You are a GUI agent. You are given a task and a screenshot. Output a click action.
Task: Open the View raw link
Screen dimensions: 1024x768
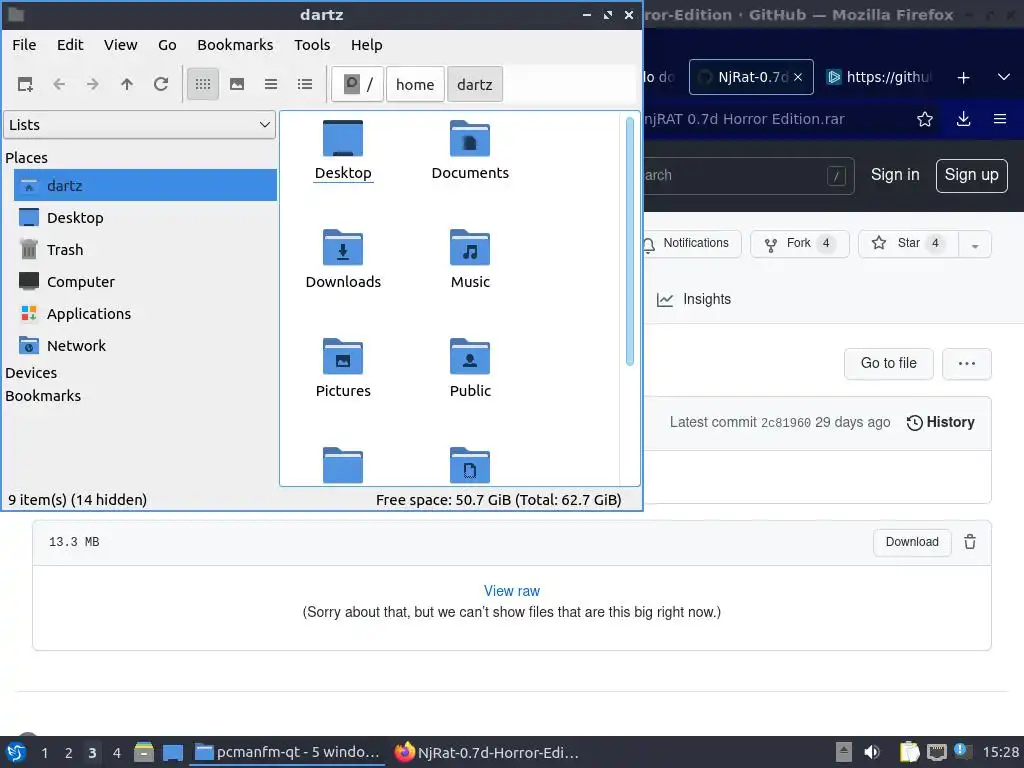(511, 591)
